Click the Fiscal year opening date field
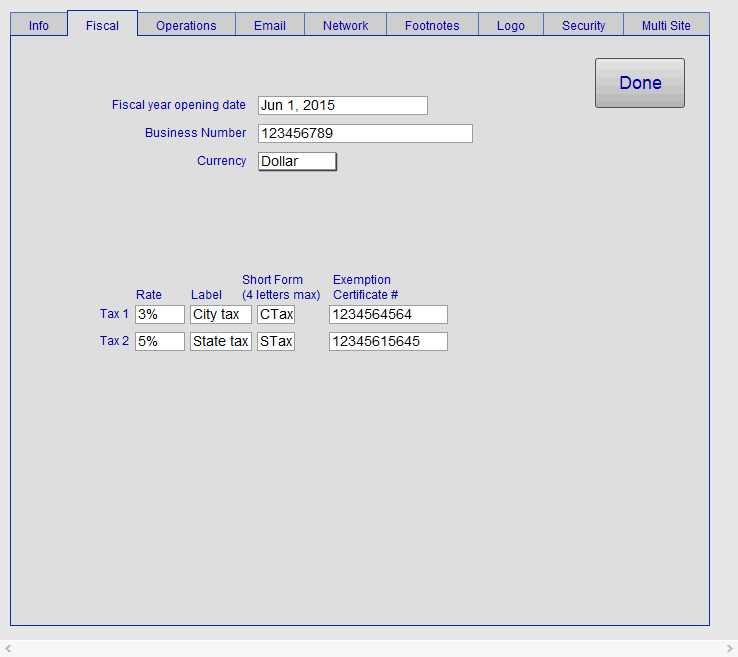738x657 pixels. [x=342, y=105]
